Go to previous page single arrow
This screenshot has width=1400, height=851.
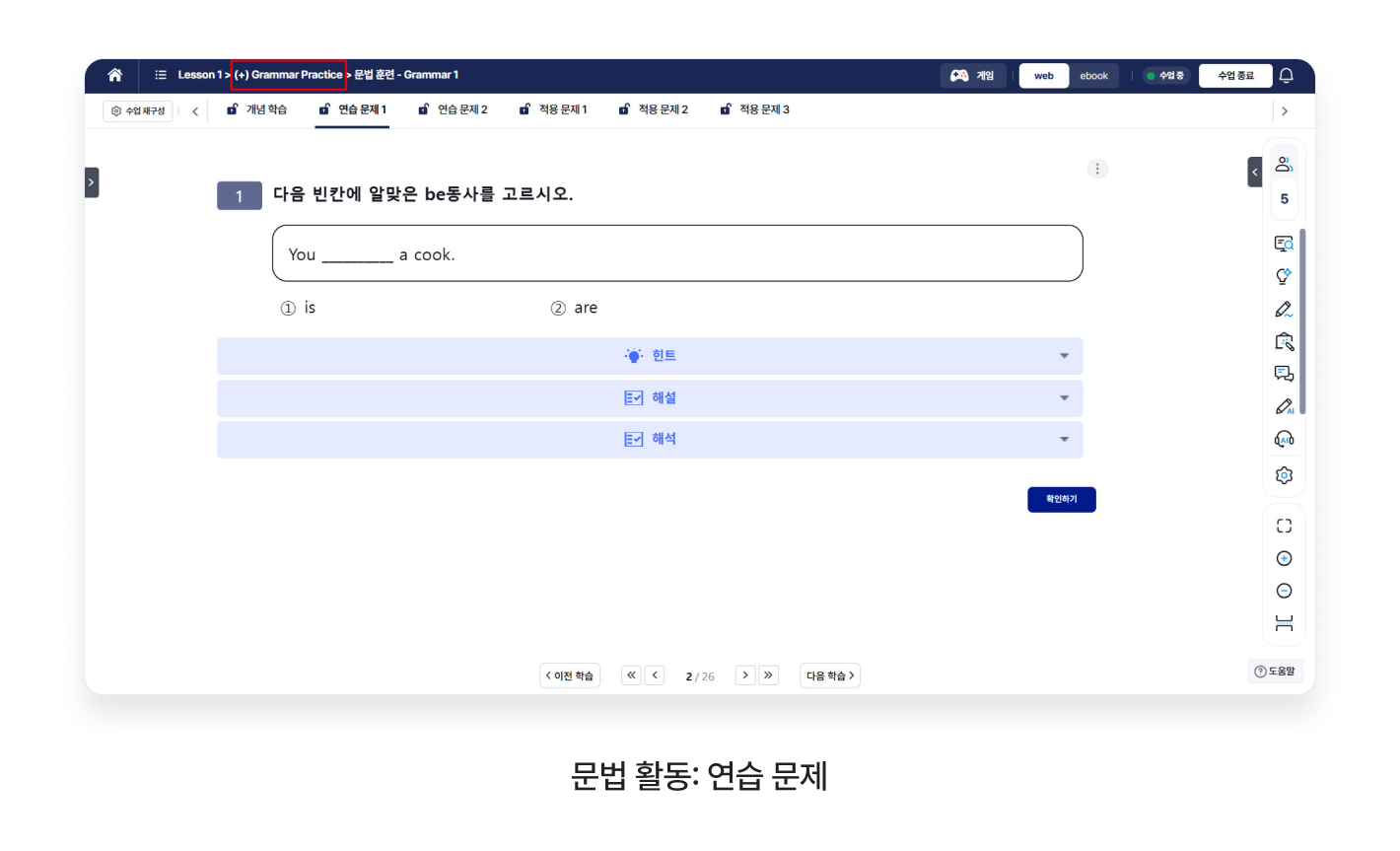coord(655,675)
